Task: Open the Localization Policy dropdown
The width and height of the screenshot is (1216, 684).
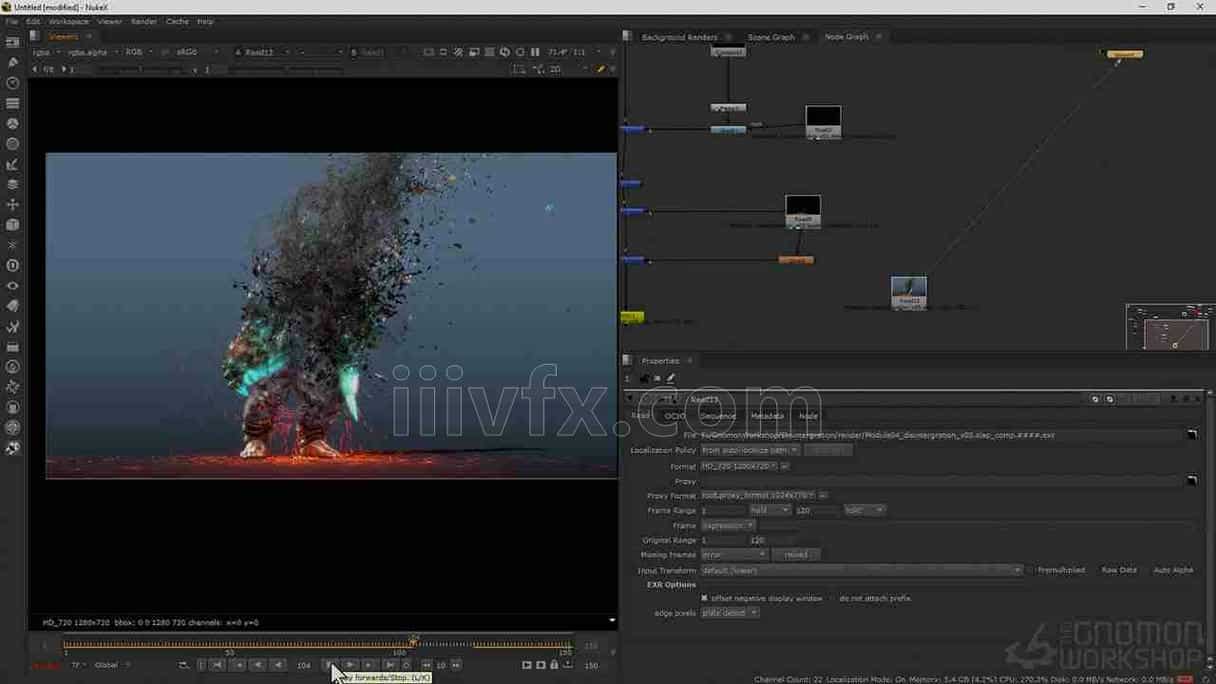Action: (749, 450)
